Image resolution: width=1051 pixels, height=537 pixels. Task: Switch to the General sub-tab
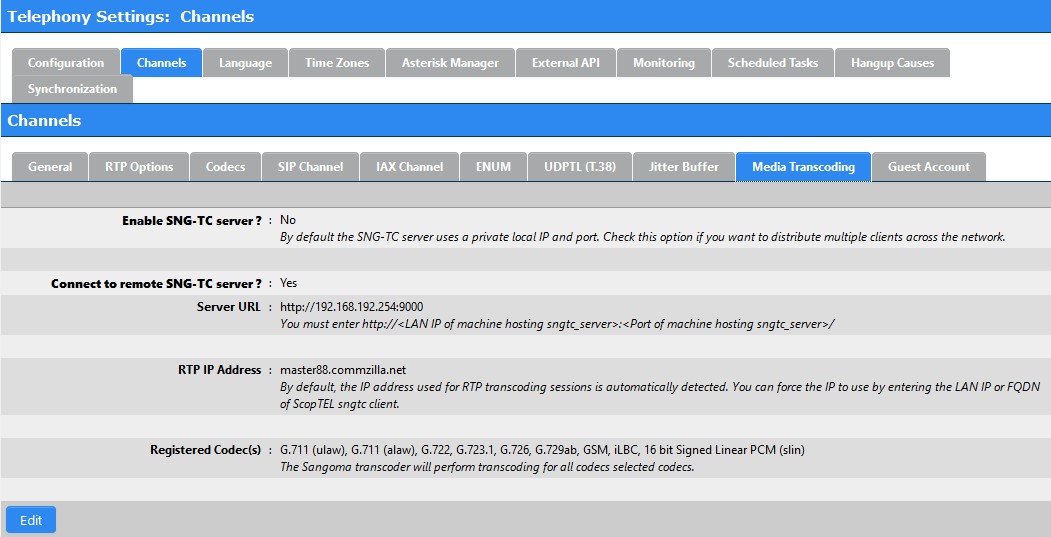pos(50,167)
